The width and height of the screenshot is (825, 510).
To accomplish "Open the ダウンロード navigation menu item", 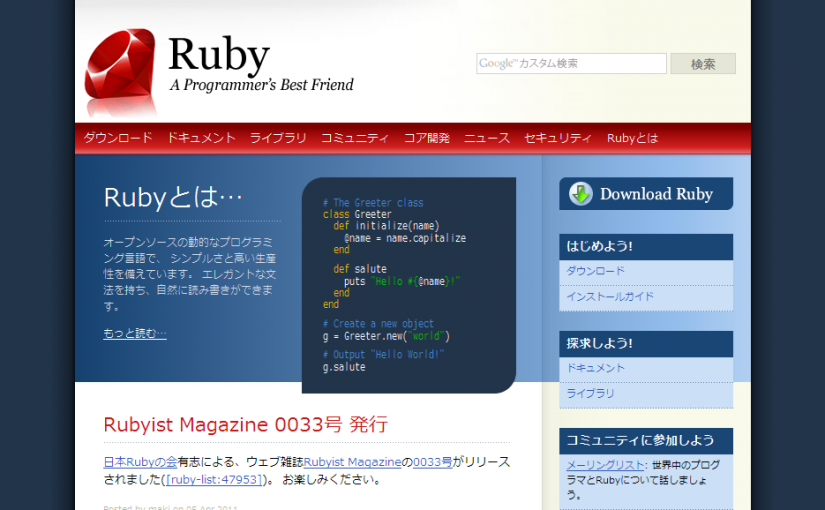I will coord(118,138).
